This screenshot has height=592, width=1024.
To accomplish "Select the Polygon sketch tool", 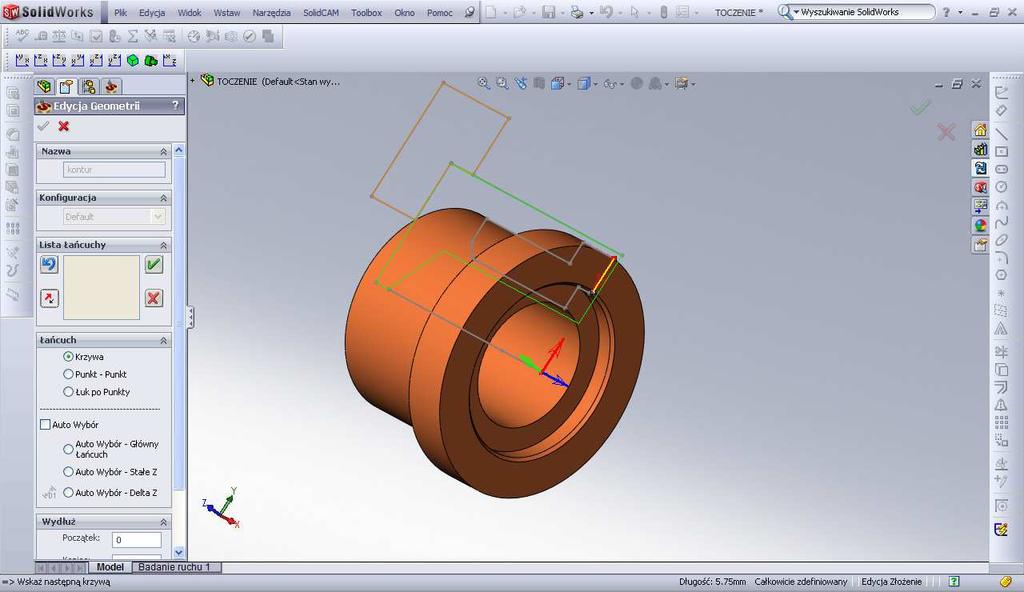I will (x=1001, y=275).
